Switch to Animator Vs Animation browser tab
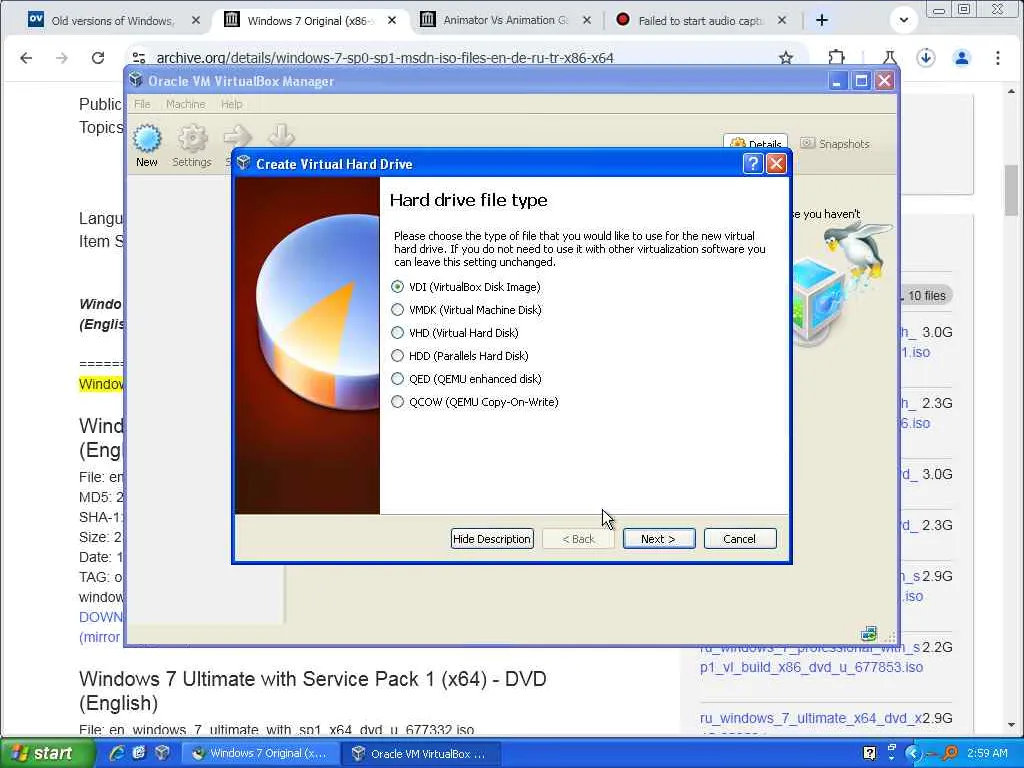Screen dimensions: 1024x768 pyautogui.click(x=505, y=20)
